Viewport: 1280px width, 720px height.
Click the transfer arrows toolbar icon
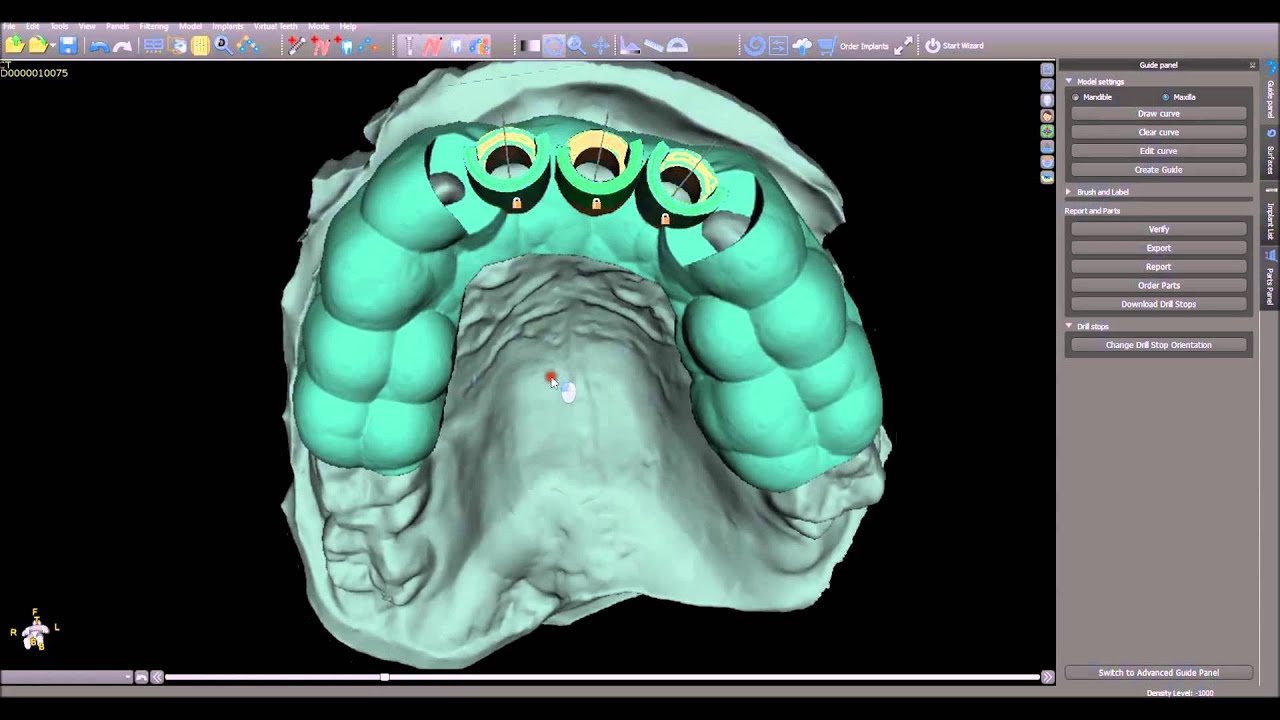[778, 45]
